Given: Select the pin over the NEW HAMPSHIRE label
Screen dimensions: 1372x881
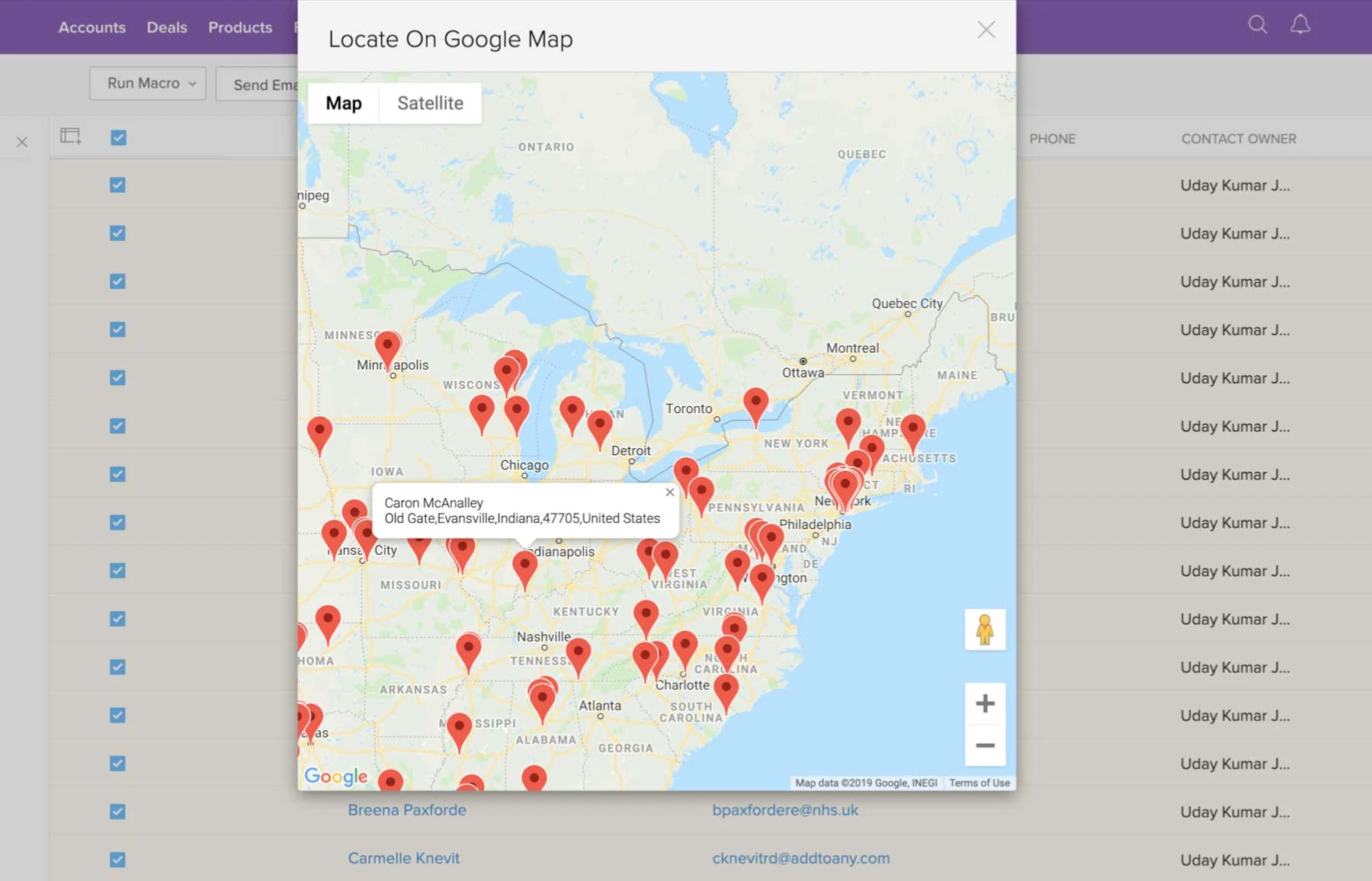Looking at the screenshot, I should coord(912,434).
